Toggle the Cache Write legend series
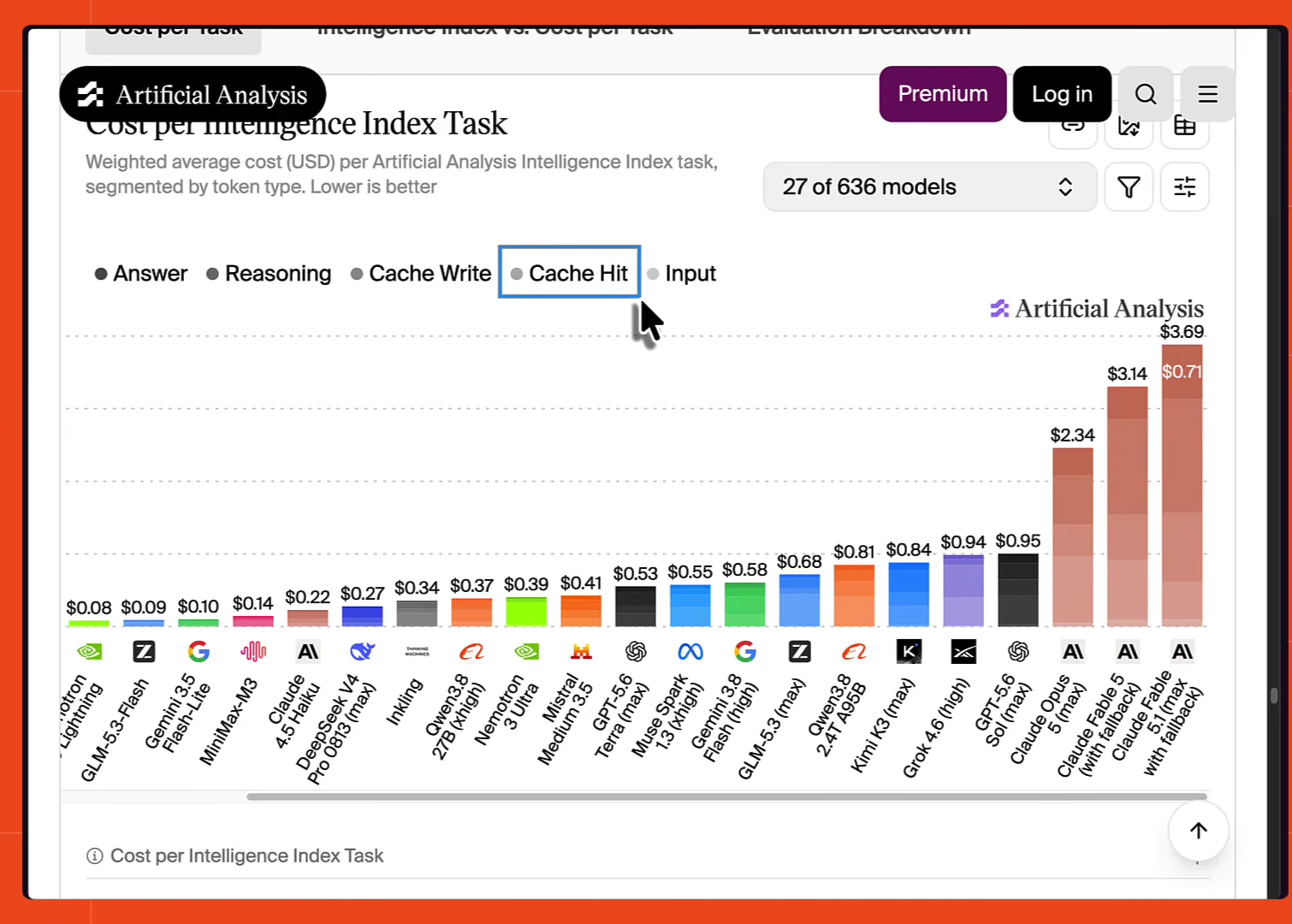 (x=421, y=274)
